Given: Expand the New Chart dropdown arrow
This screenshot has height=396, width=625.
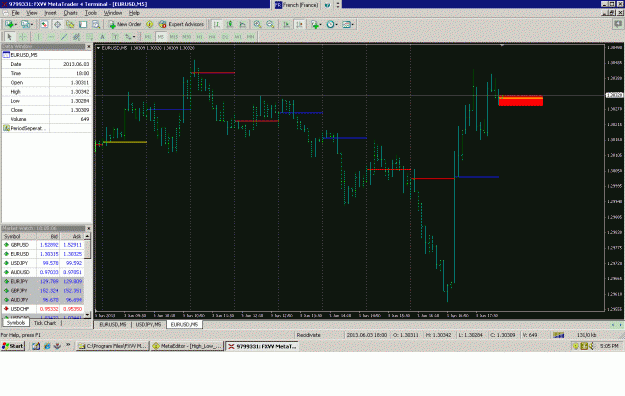Looking at the screenshot, I should point(16,25).
